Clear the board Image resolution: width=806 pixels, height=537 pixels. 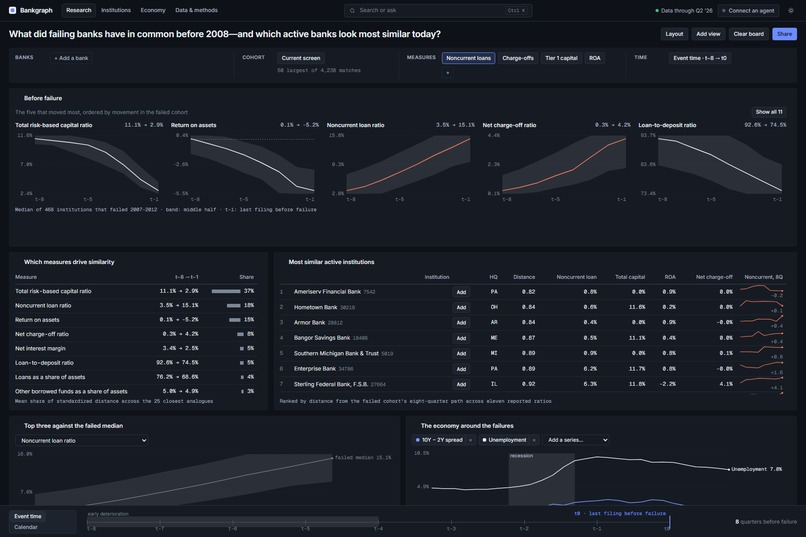point(748,34)
